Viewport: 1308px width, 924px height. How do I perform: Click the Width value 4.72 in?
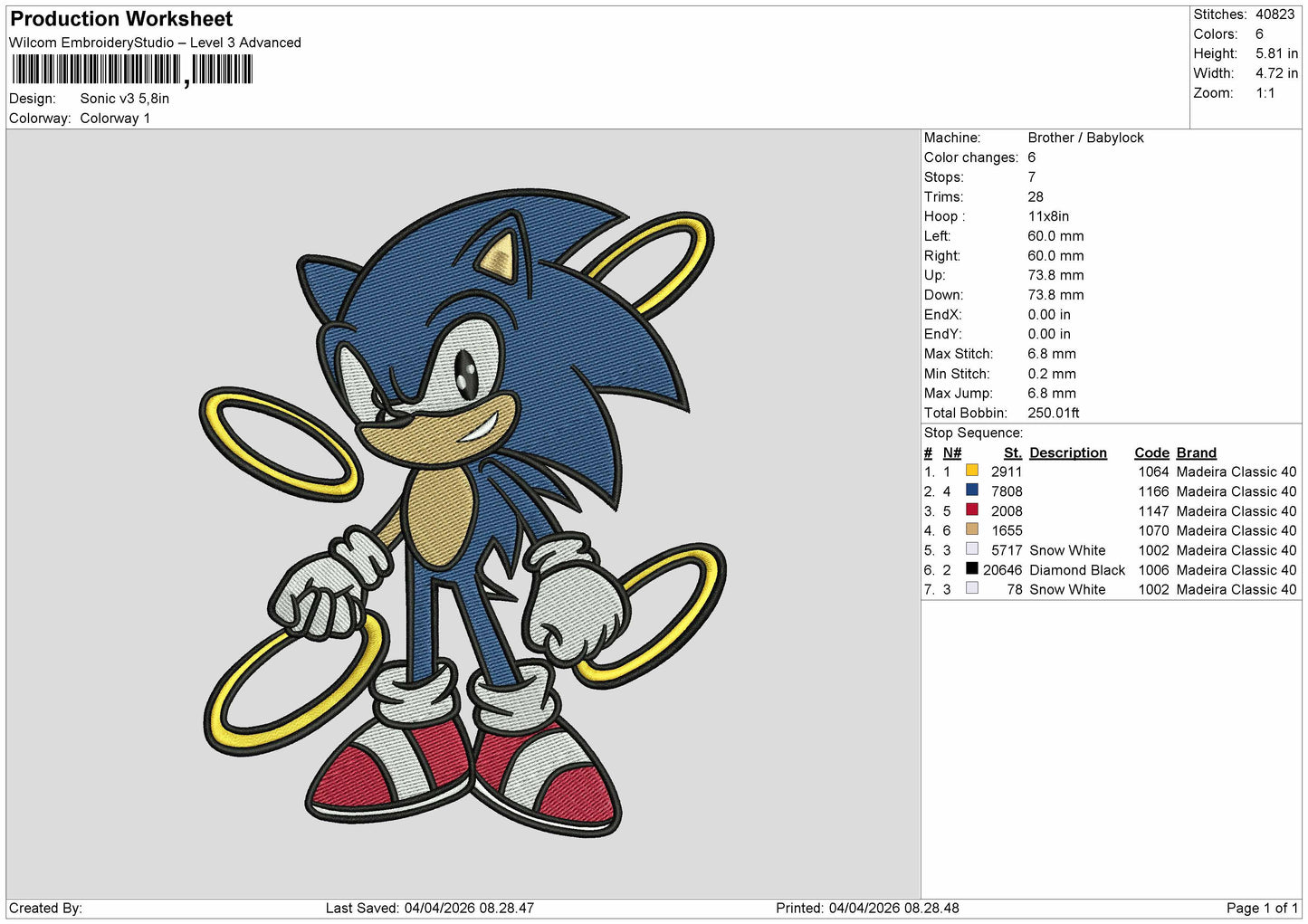(x=1276, y=73)
